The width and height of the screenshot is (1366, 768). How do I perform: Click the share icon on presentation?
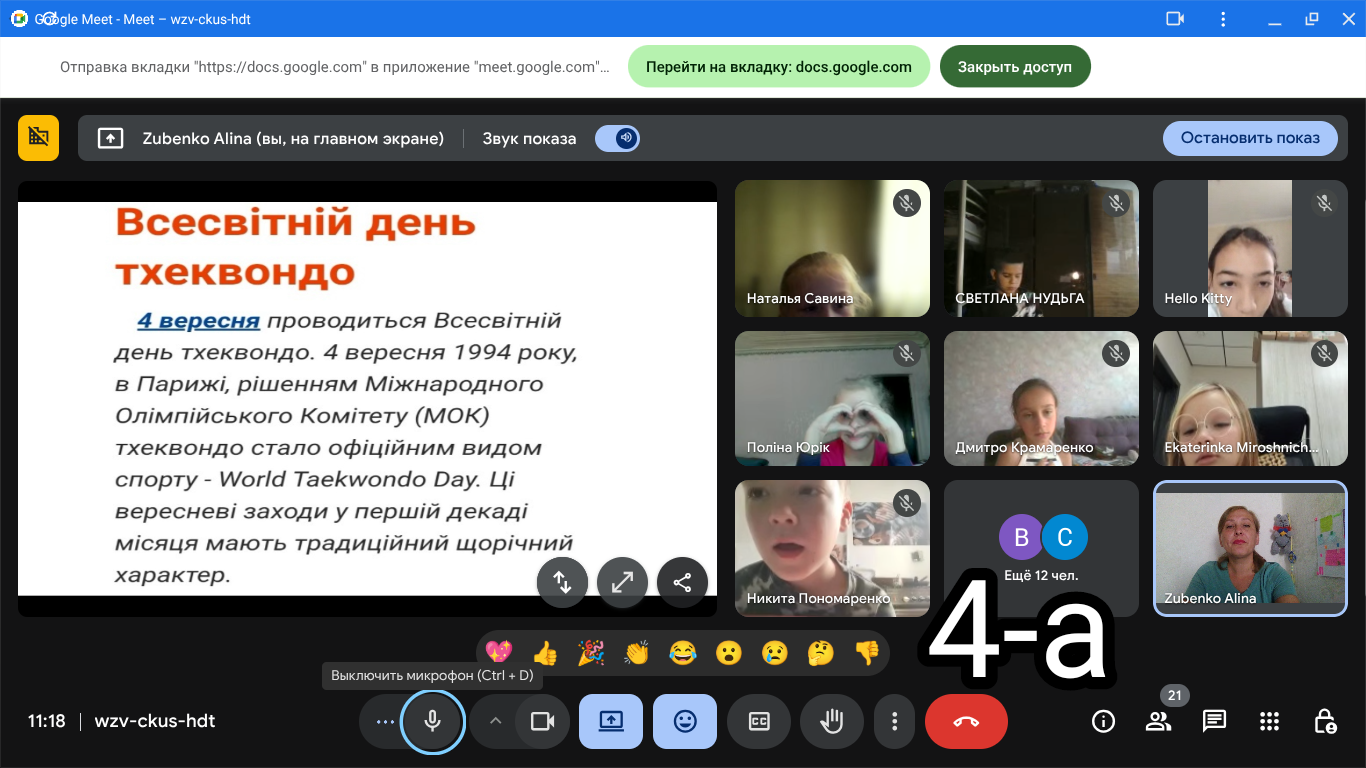click(683, 582)
